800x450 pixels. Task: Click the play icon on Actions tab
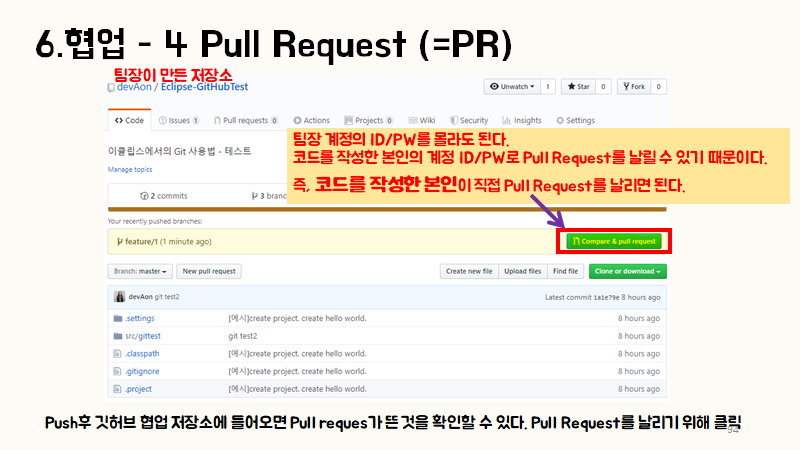(297, 120)
